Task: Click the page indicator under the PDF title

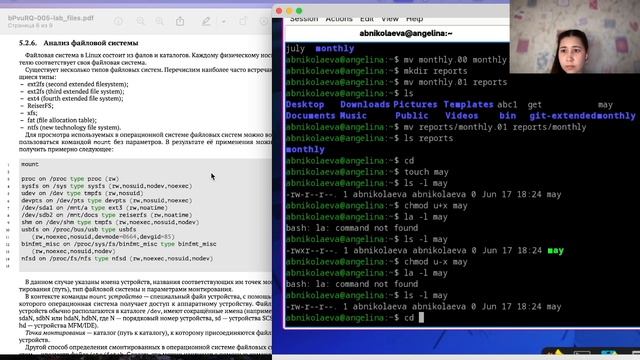Action: click(x=30, y=26)
